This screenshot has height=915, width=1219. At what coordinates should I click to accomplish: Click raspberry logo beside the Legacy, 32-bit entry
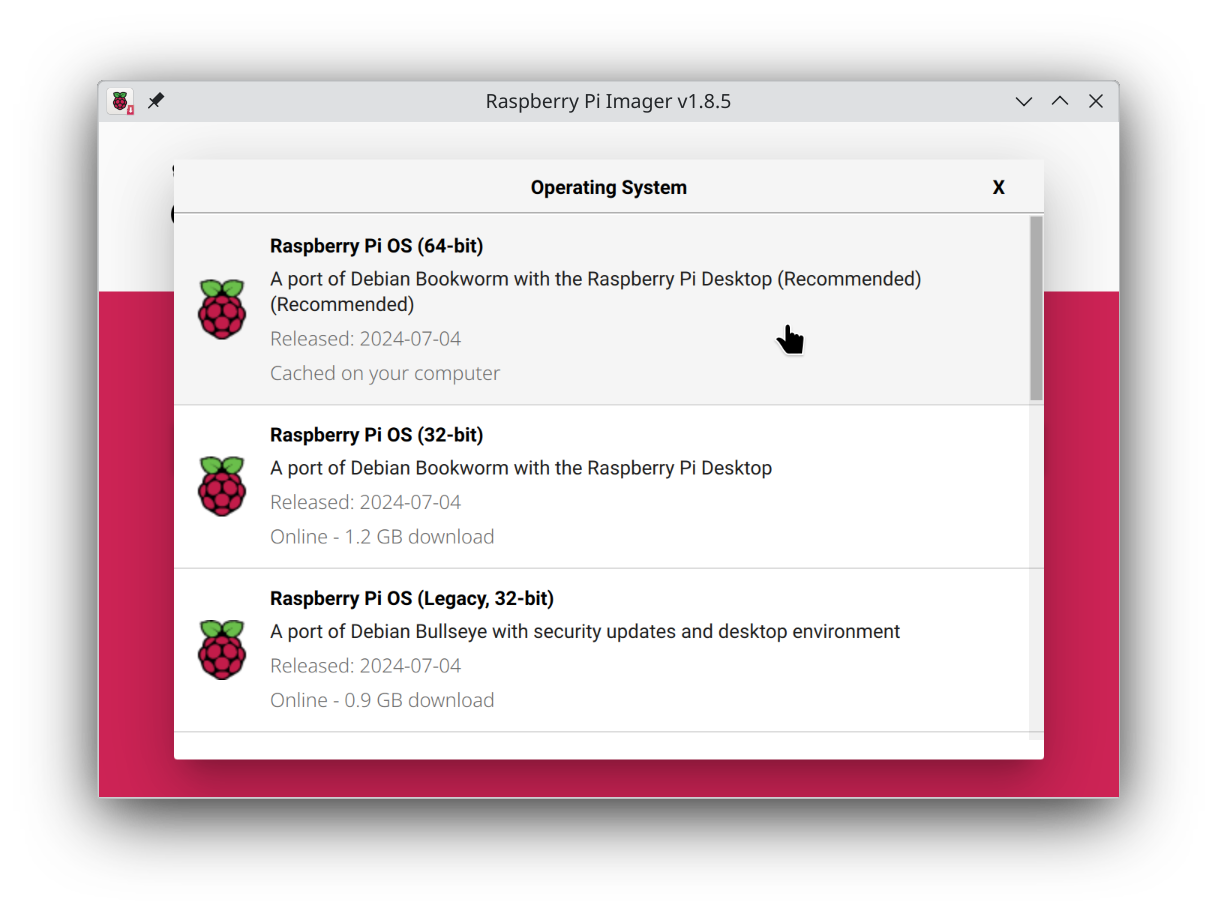(x=222, y=649)
